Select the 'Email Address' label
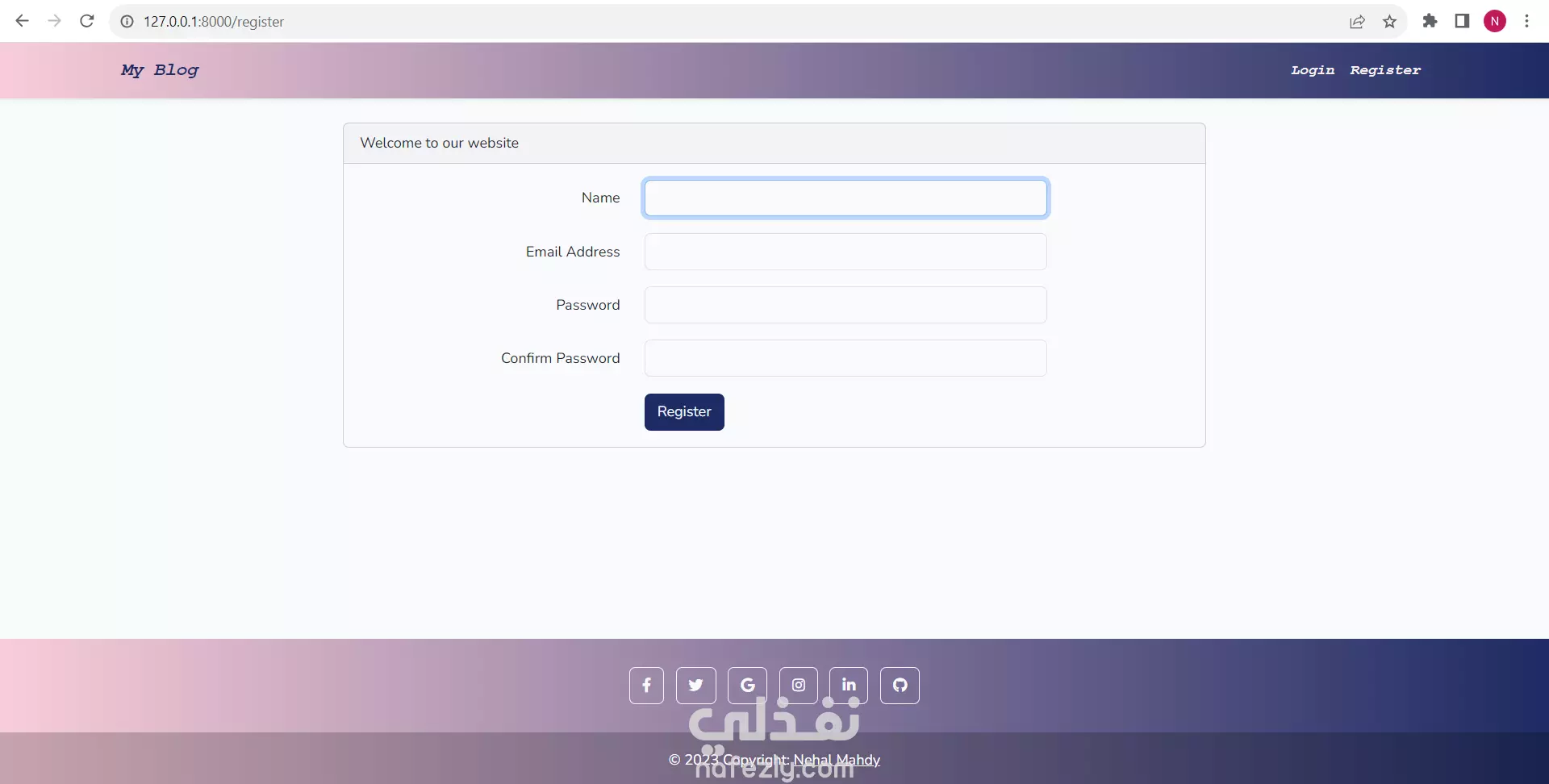 point(573,252)
